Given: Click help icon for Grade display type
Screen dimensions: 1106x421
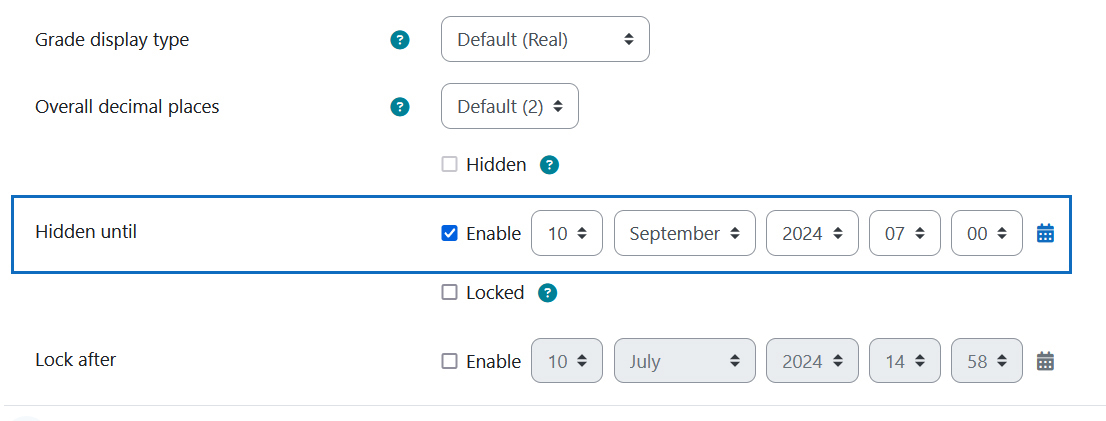Looking at the screenshot, I should click(400, 41).
